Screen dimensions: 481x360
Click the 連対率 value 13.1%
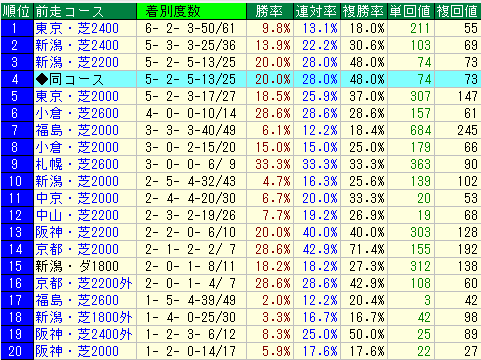coord(320,28)
